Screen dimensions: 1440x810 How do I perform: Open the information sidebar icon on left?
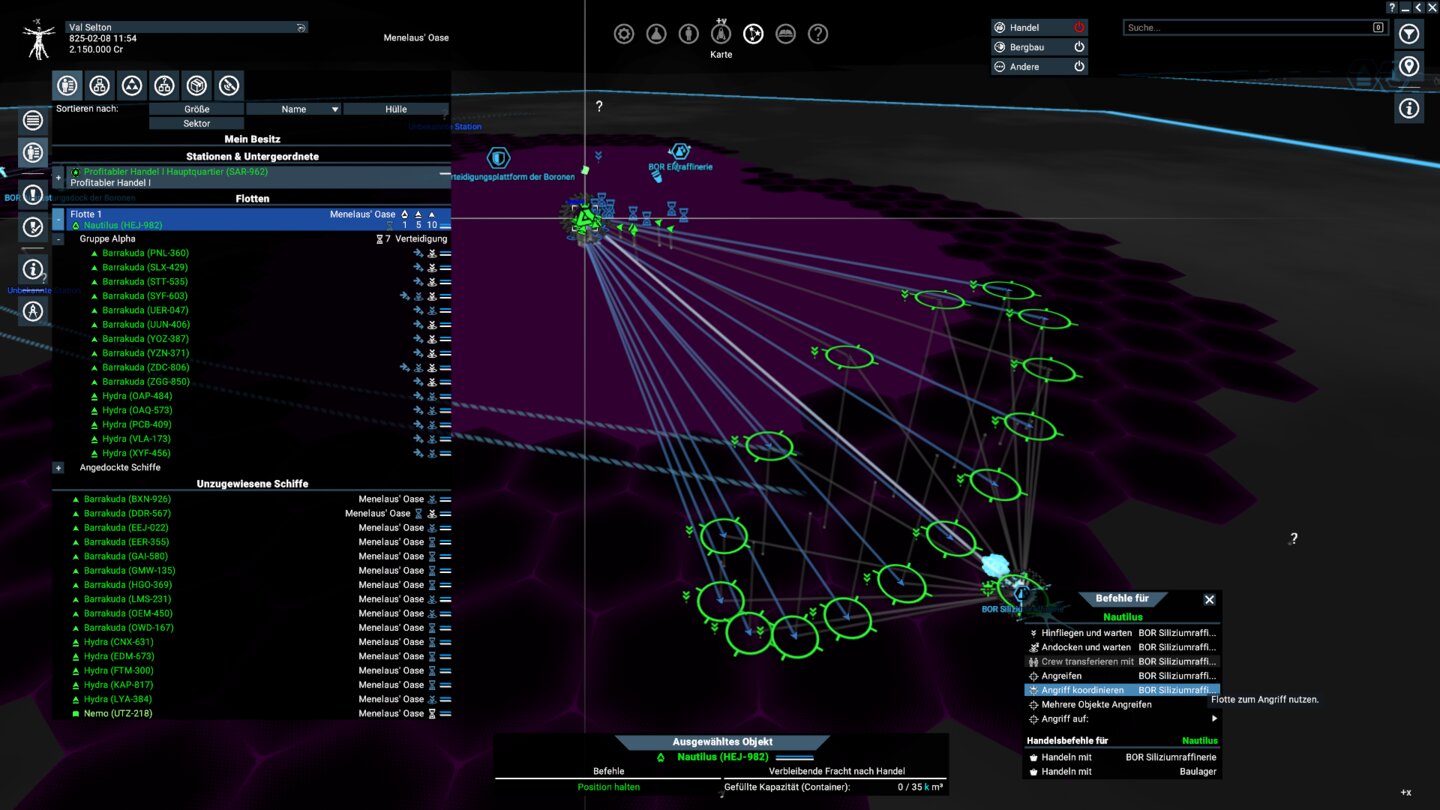pos(33,269)
